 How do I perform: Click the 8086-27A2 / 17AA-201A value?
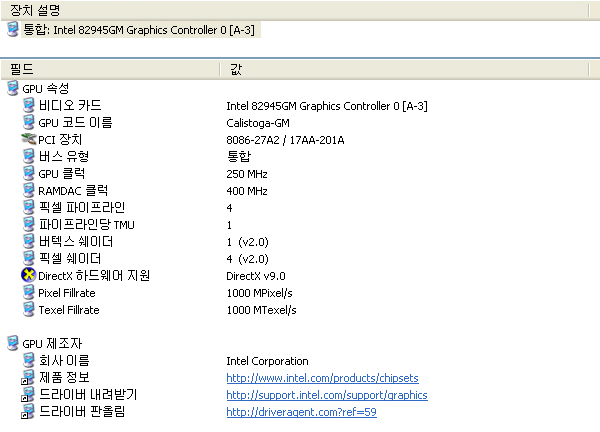pos(285,140)
